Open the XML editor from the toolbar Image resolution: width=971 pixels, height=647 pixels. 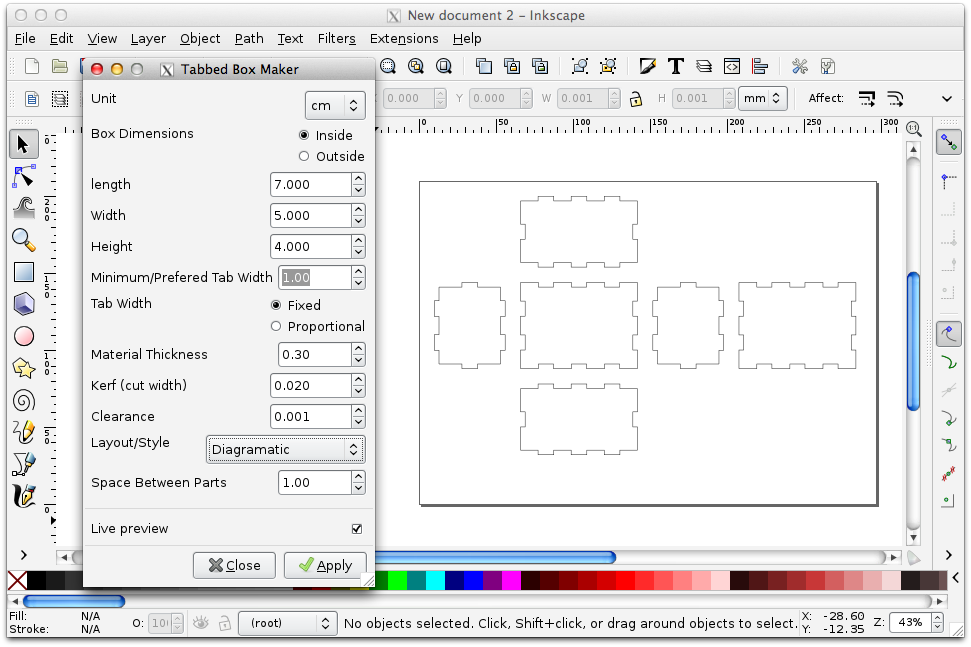pos(732,66)
